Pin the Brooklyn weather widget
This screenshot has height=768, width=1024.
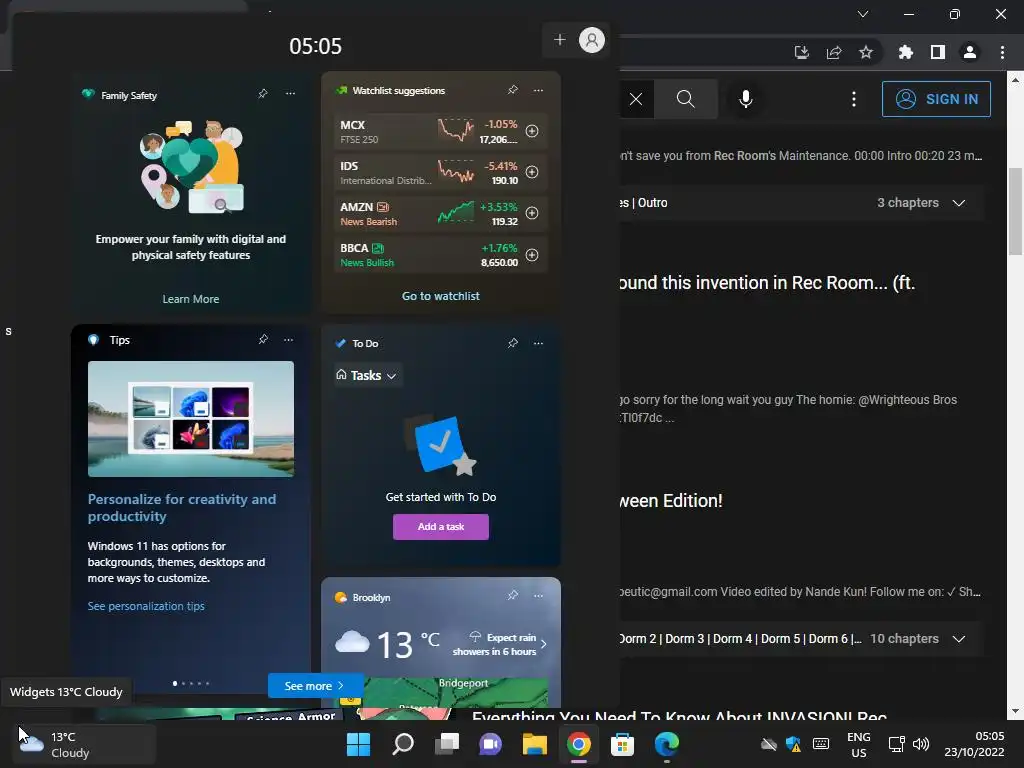coord(513,596)
